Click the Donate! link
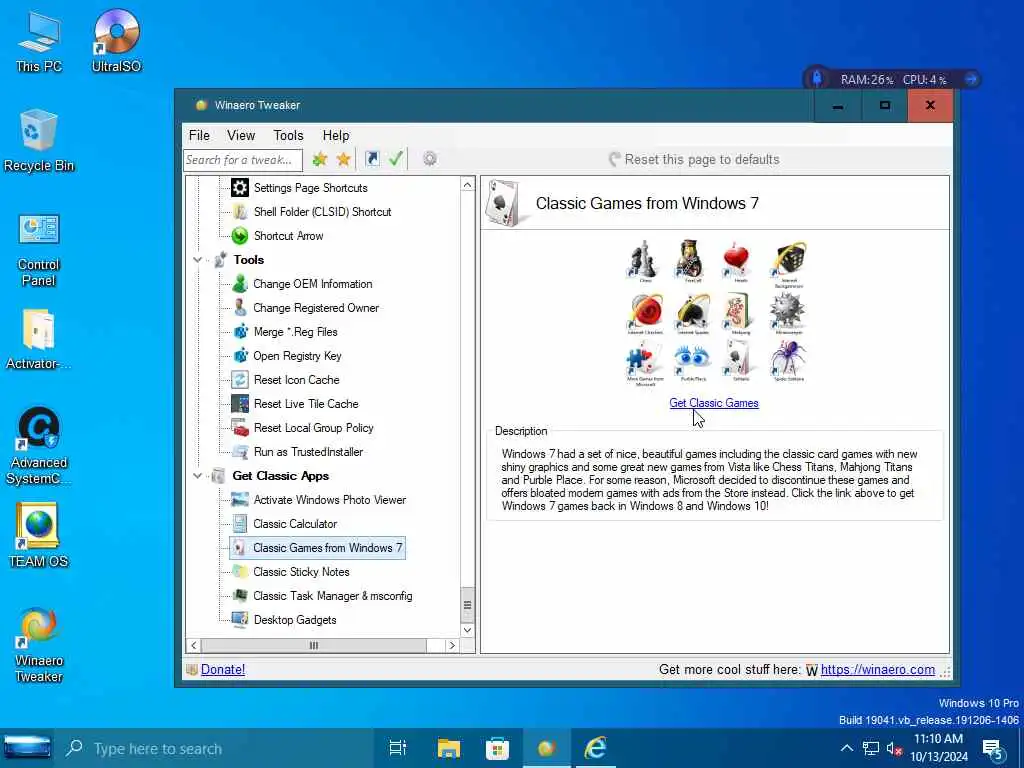The width and height of the screenshot is (1024, 768). tap(223, 669)
